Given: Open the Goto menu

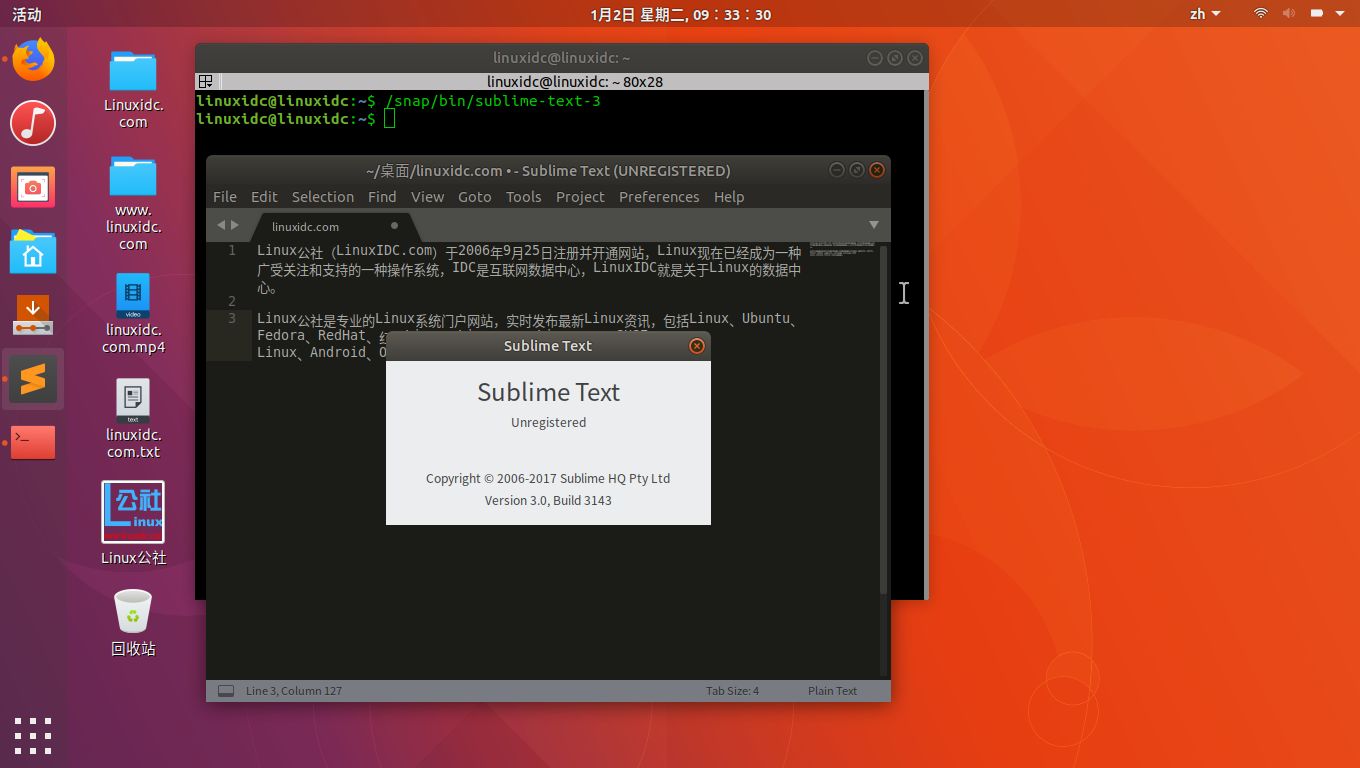Looking at the screenshot, I should [x=474, y=197].
